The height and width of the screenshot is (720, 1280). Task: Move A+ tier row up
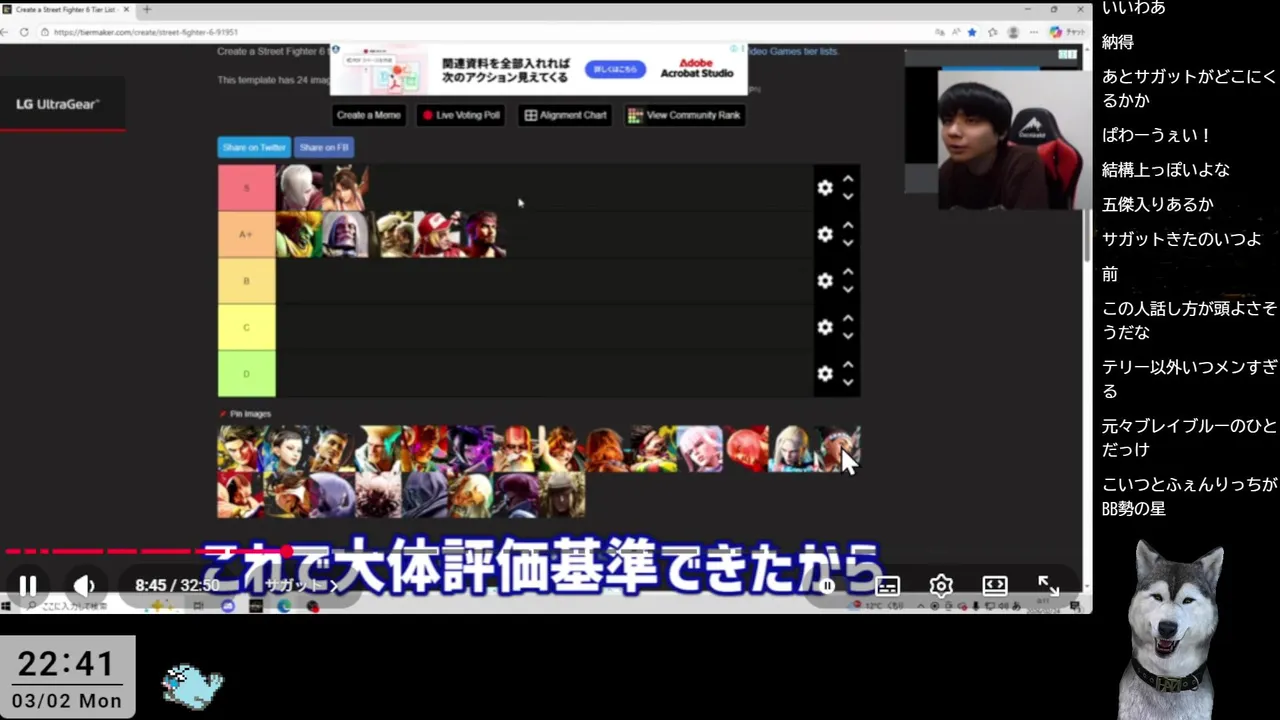coord(848,225)
